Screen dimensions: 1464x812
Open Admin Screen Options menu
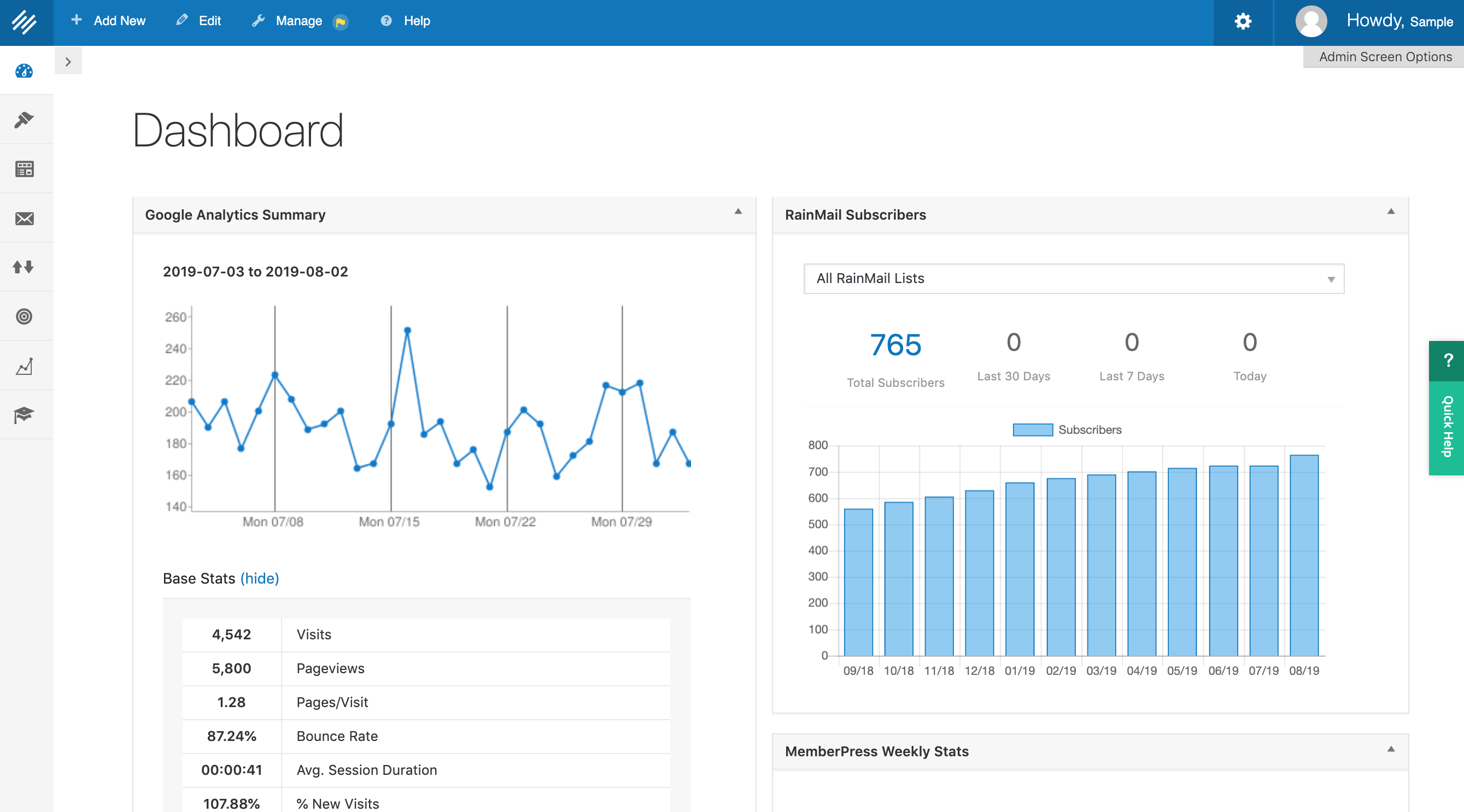(x=1384, y=56)
